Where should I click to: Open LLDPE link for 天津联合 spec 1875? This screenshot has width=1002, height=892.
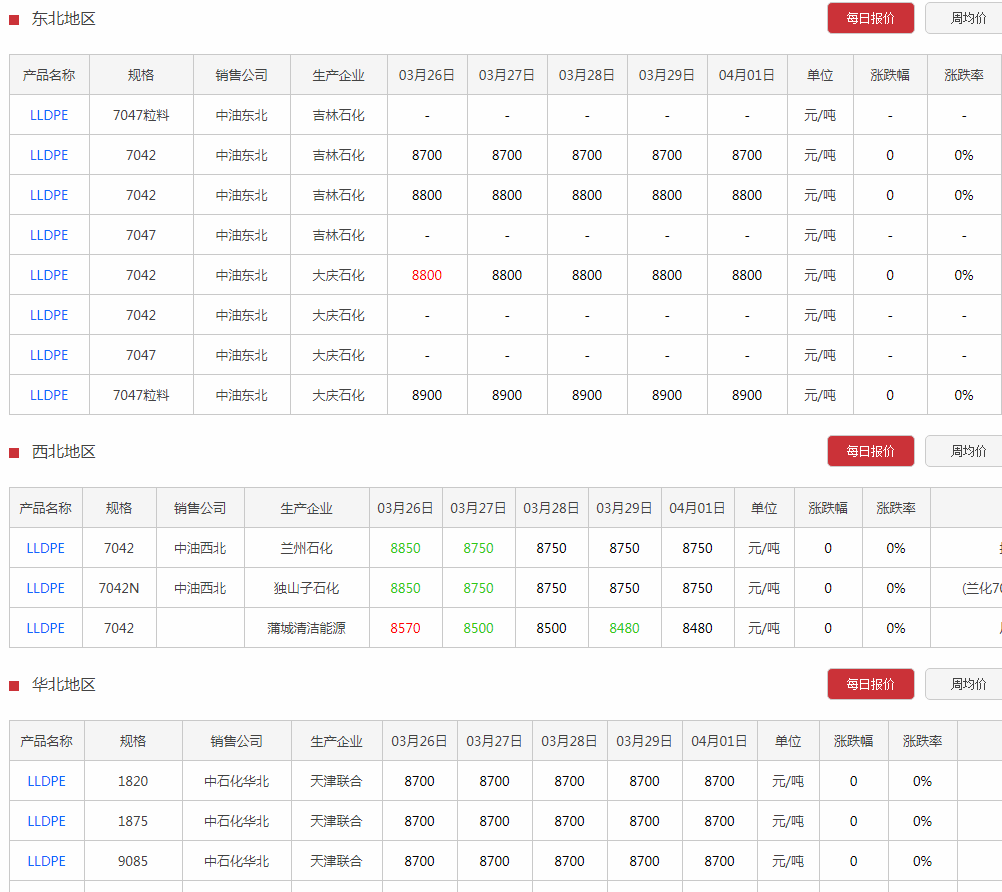(47, 821)
